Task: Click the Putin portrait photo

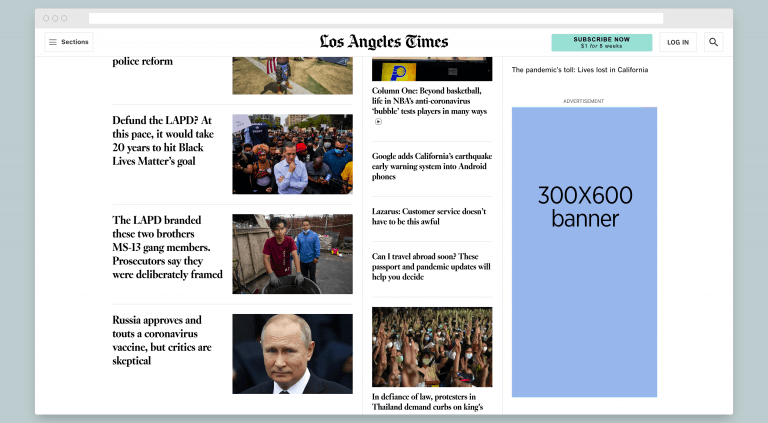Action: [292, 354]
